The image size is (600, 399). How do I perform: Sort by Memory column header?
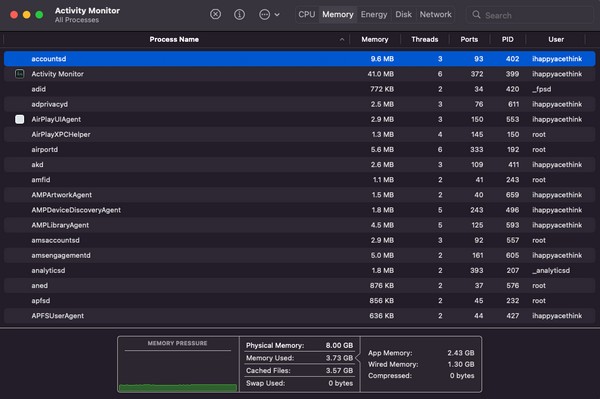coord(375,39)
